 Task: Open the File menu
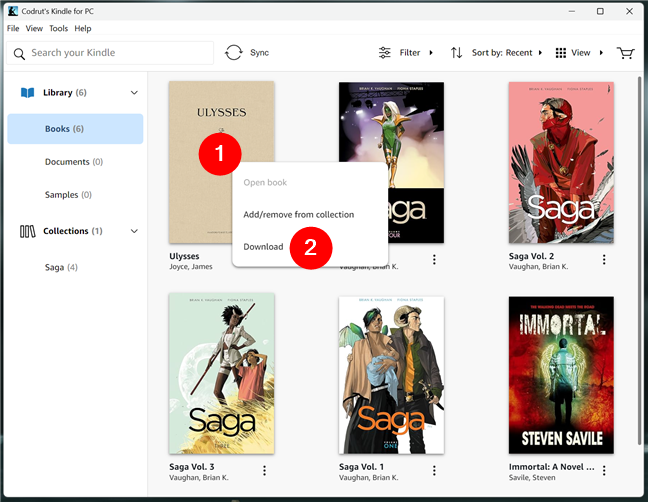(x=13, y=29)
